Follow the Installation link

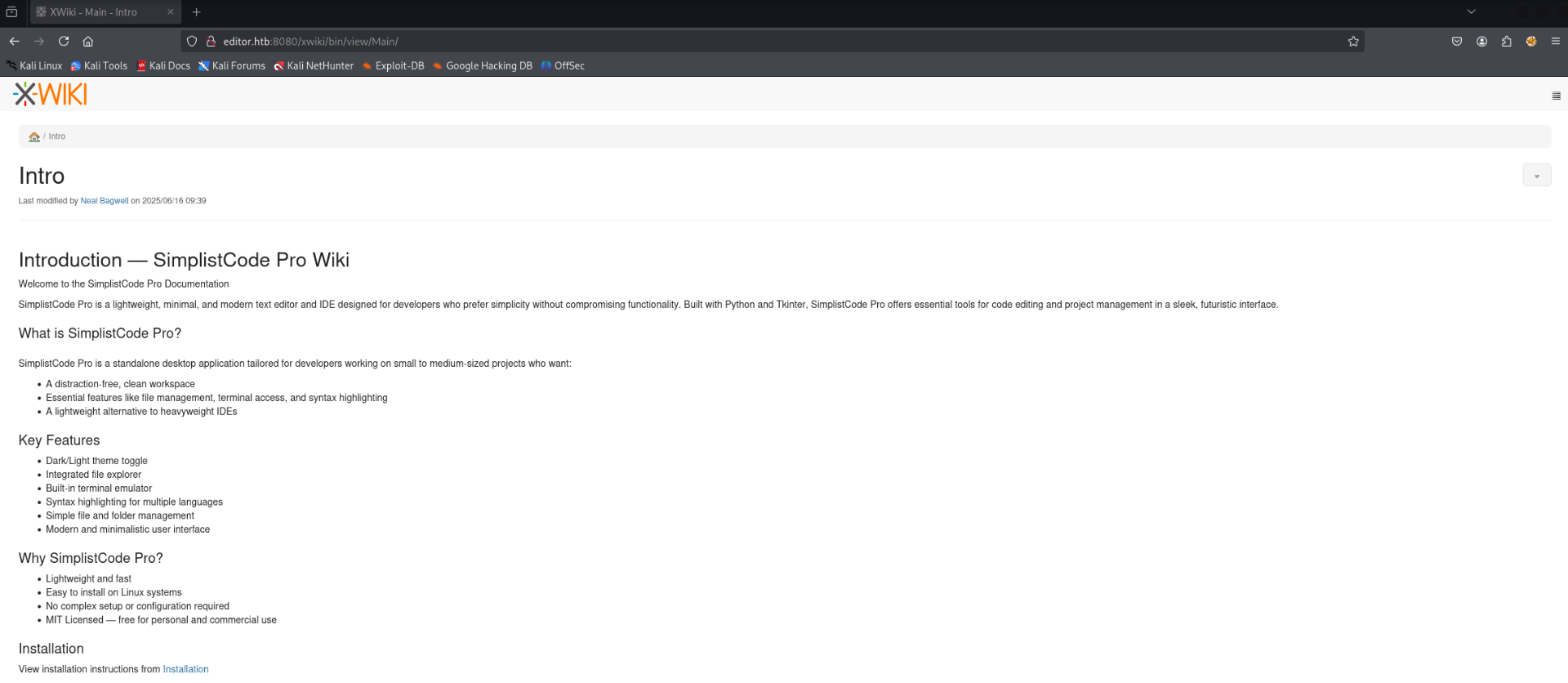click(x=185, y=669)
